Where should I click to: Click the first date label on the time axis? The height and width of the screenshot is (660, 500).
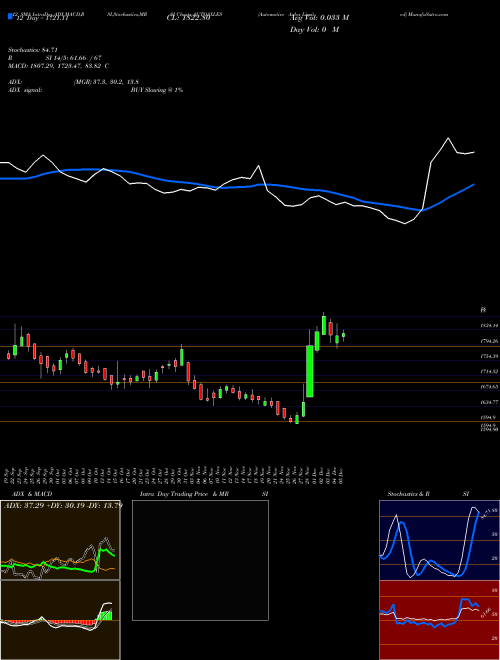(x=8, y=476)
